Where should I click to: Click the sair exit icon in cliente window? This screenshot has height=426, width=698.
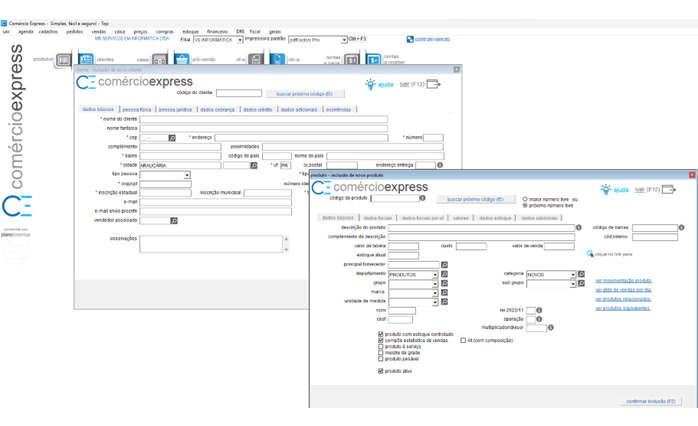click(x=433, y=84)
